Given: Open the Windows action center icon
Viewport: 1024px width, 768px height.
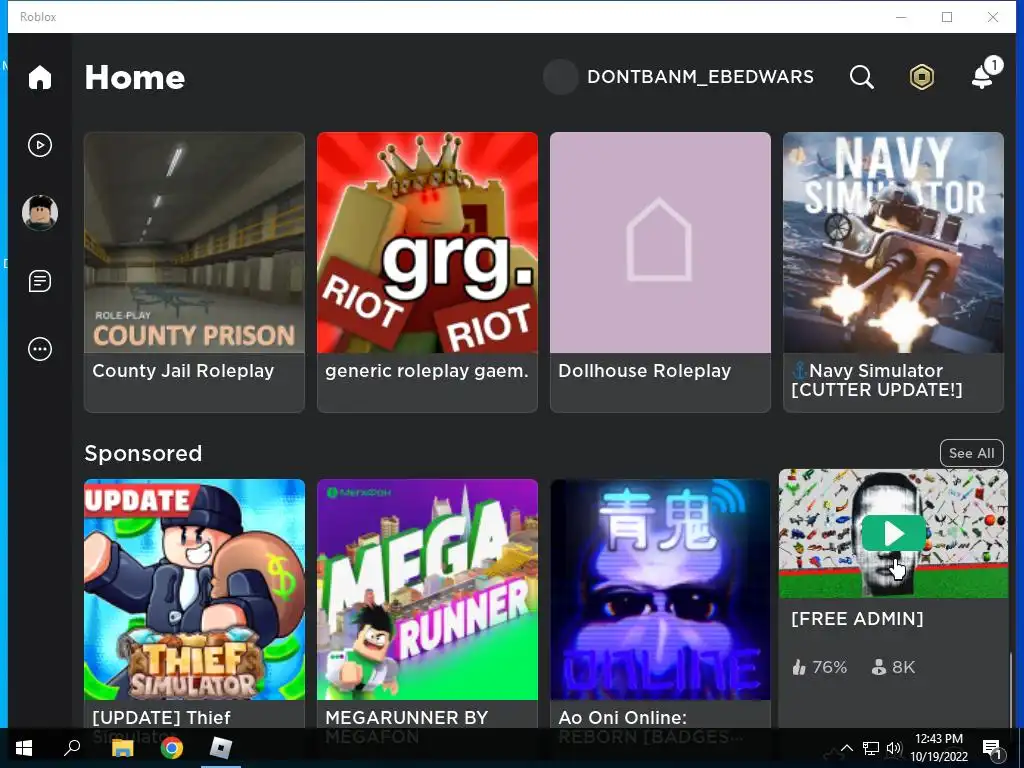Looking at the screenshot, I should tap(993, 748).
